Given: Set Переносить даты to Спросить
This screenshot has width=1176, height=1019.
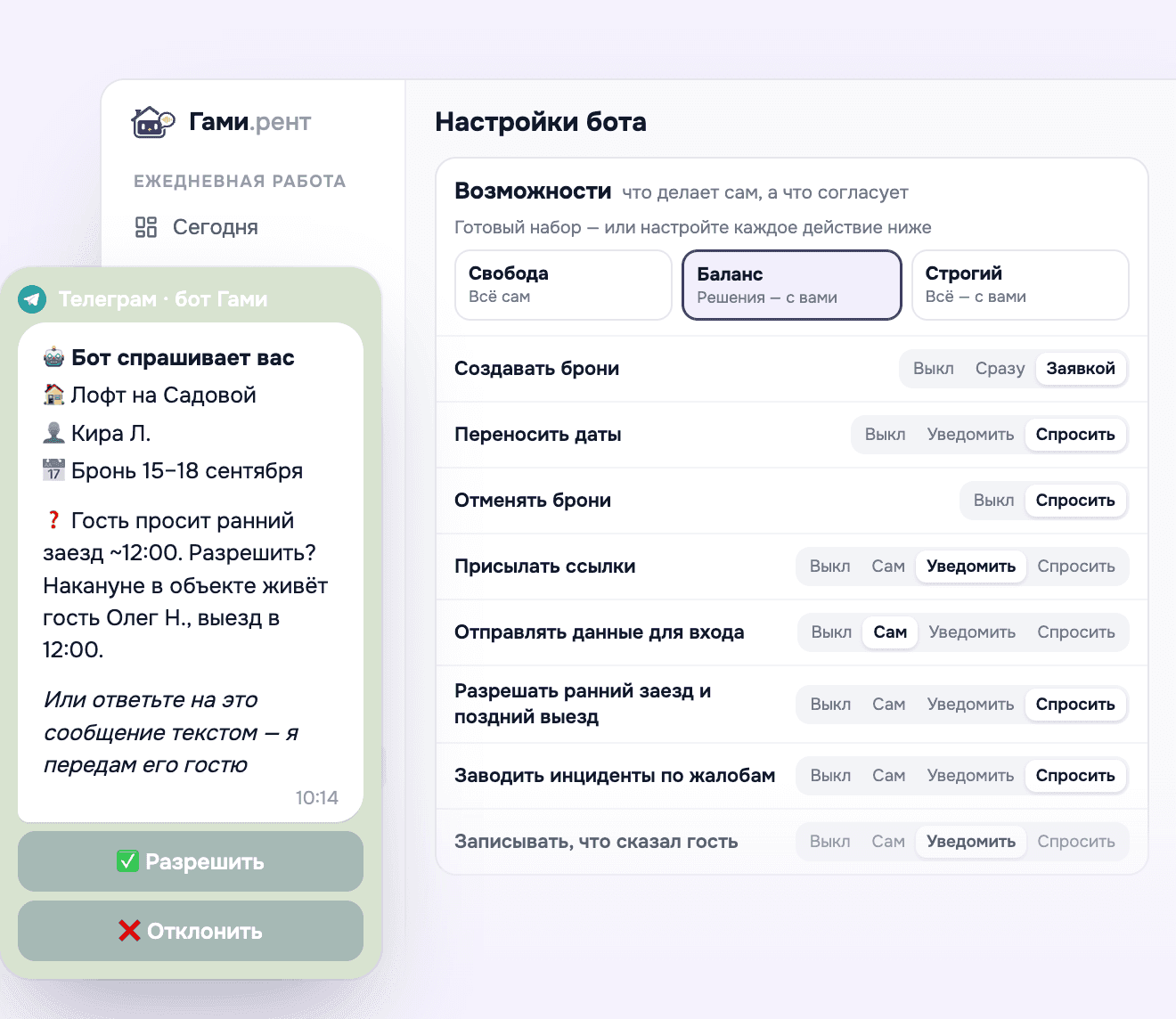Looking at the screenshot, I should click(x=1075, y=435).
